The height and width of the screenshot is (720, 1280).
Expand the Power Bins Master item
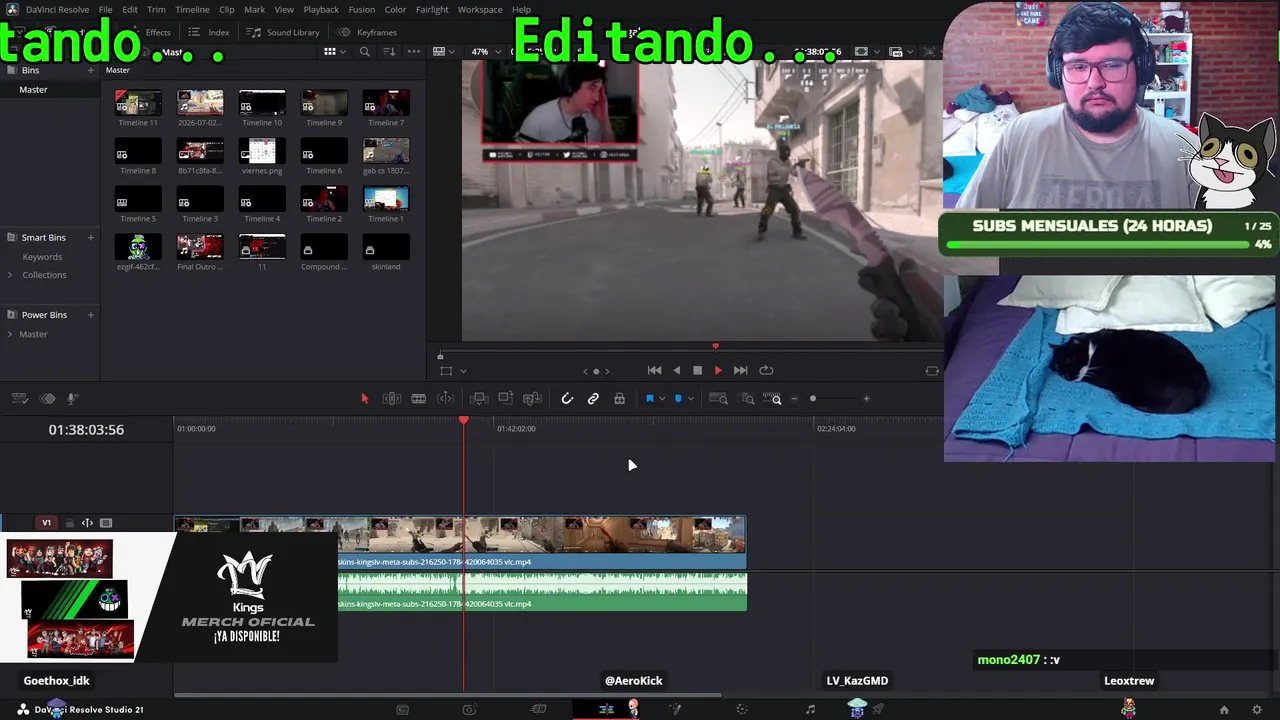pyautogui.click(x=10, y=334)
